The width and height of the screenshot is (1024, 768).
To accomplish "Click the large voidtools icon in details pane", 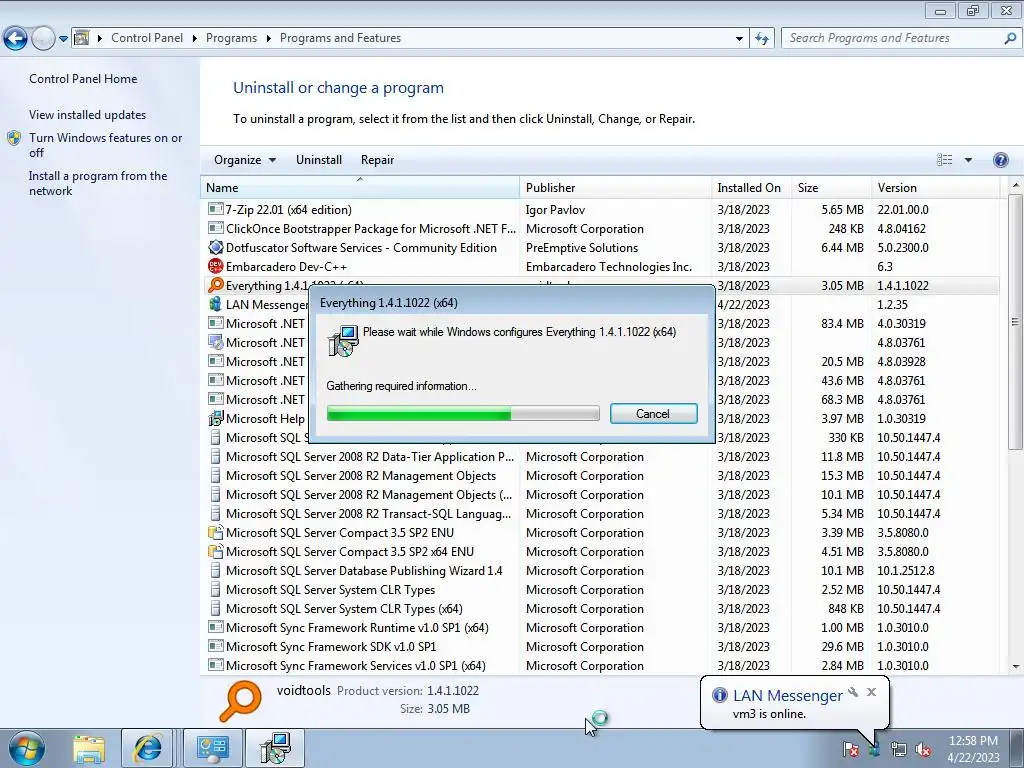I will (240, 701).
